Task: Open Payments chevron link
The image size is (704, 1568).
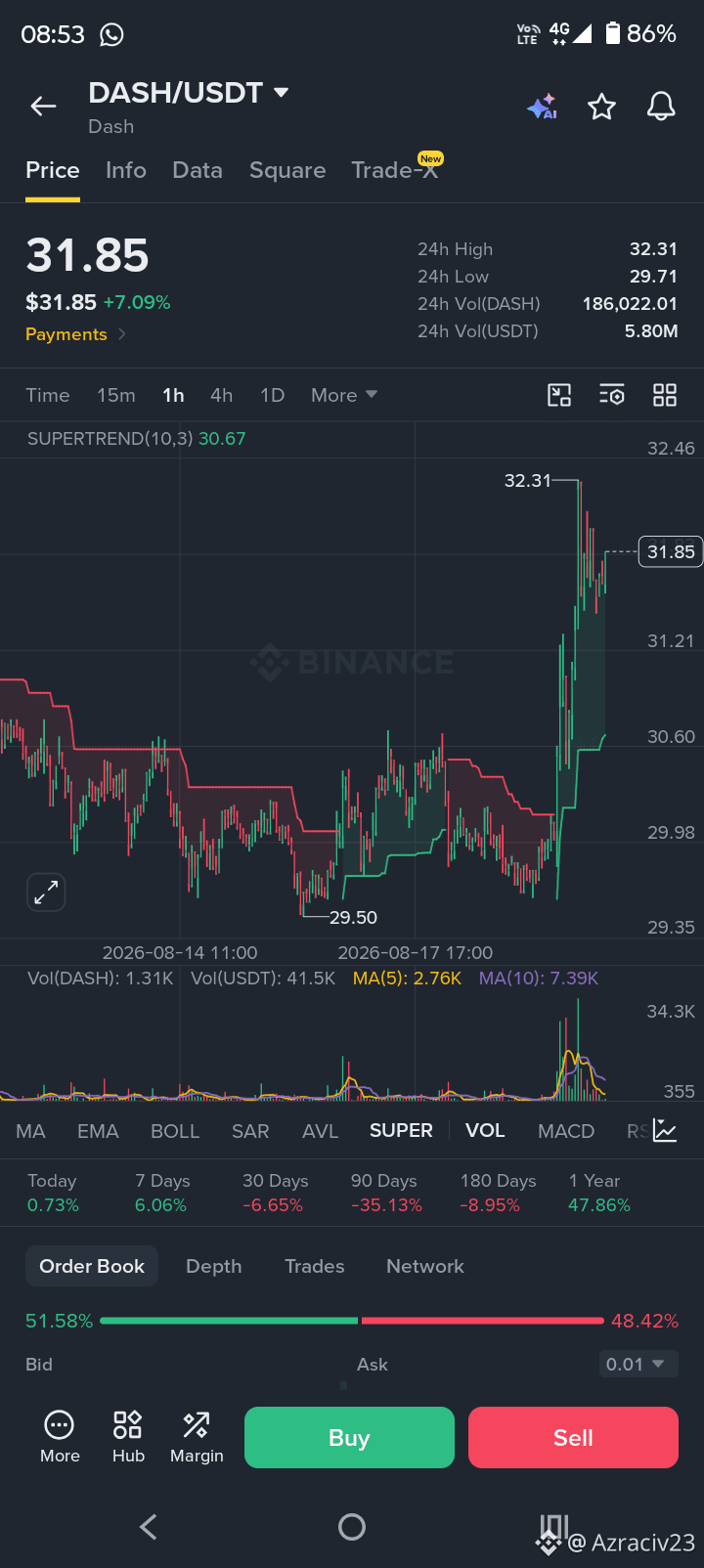Action: (x=76, y=334)
